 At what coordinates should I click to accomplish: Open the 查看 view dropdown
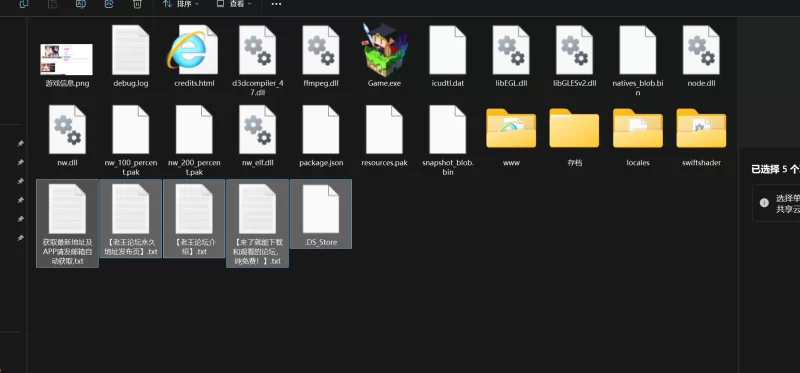[x=234, y=4]
